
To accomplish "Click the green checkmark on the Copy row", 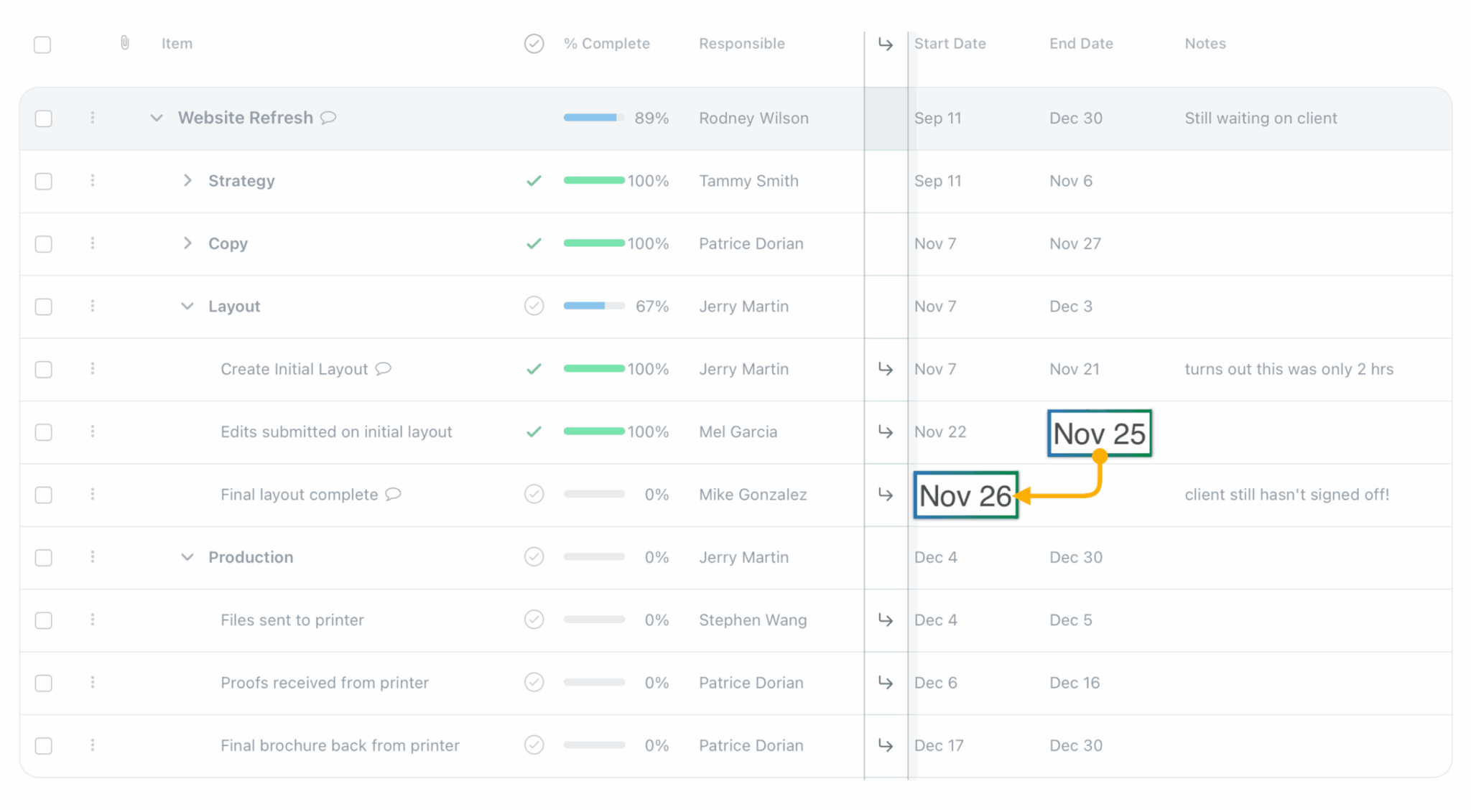I will (534, 243).
